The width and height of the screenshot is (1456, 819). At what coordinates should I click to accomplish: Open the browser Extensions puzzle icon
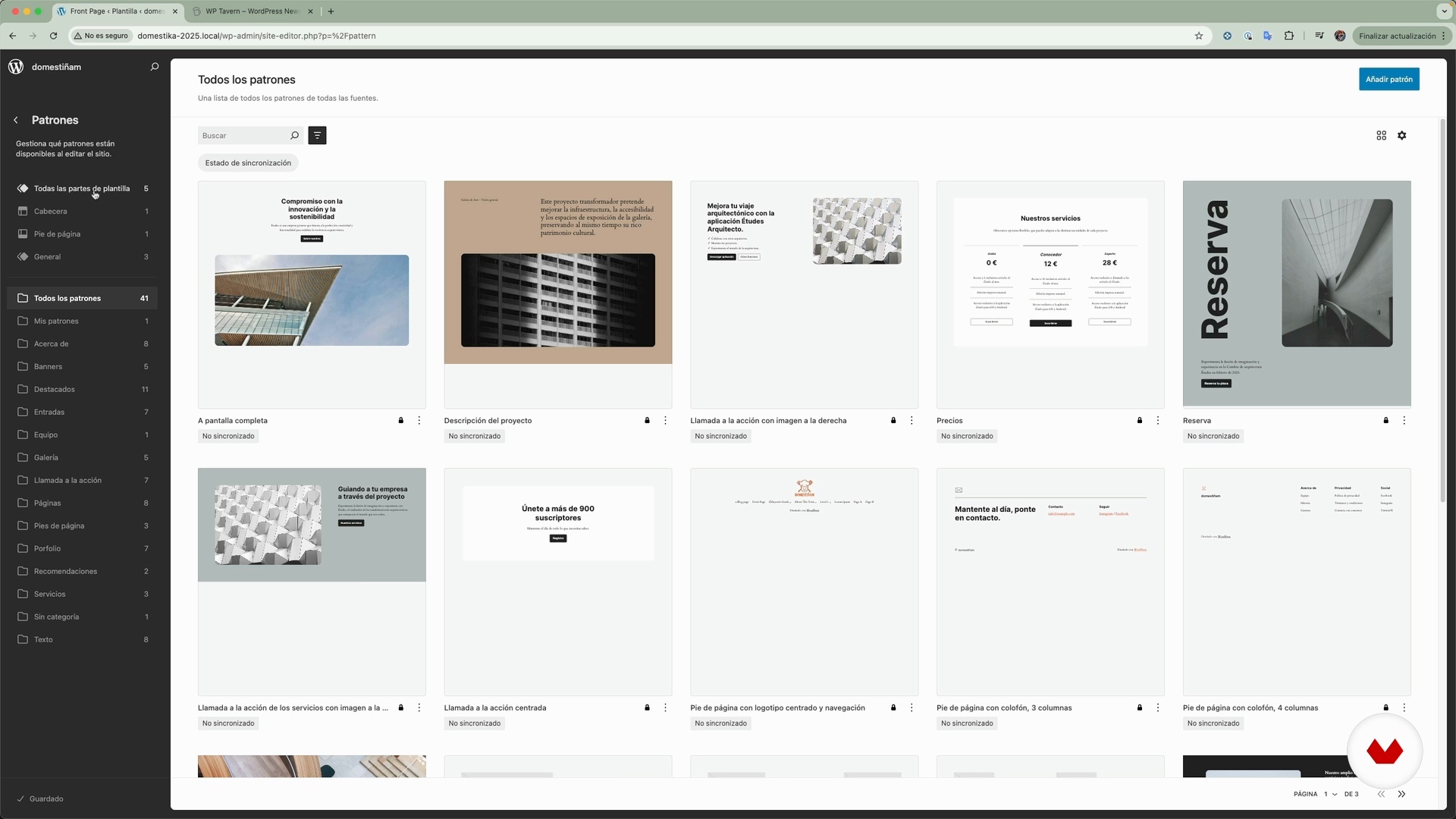(1288, 36)
